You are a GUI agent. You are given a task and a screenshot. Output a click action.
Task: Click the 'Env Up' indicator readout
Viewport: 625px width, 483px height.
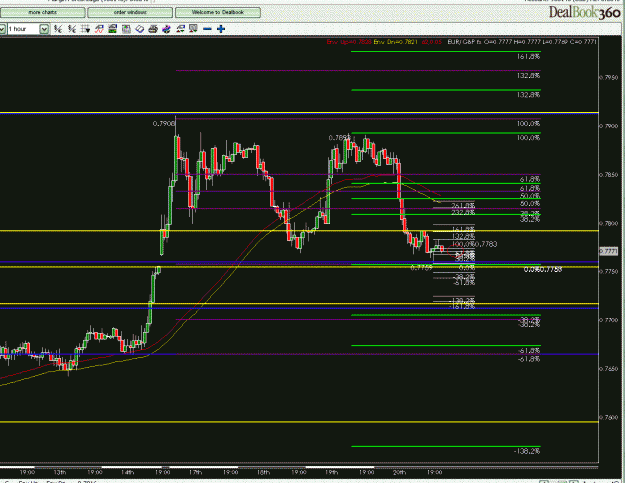(x=349, y=42)
